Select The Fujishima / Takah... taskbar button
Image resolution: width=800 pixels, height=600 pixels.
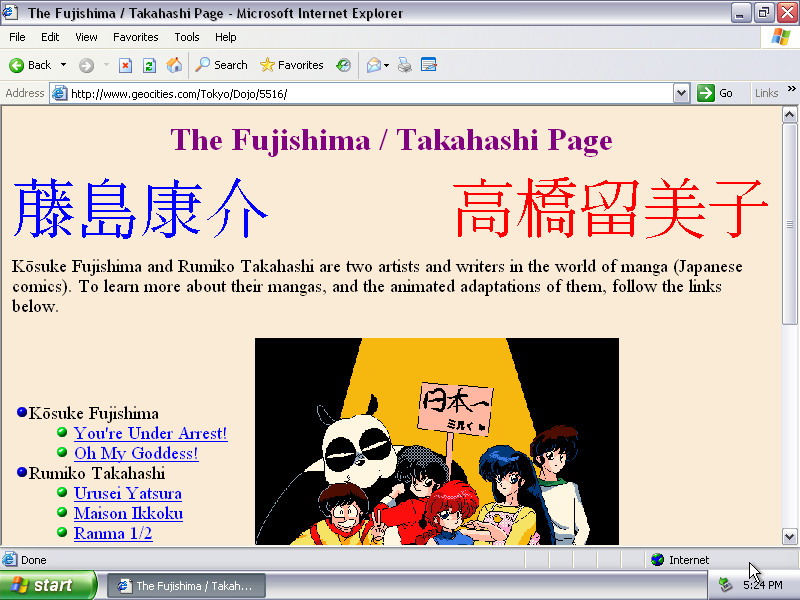point(186,586)
